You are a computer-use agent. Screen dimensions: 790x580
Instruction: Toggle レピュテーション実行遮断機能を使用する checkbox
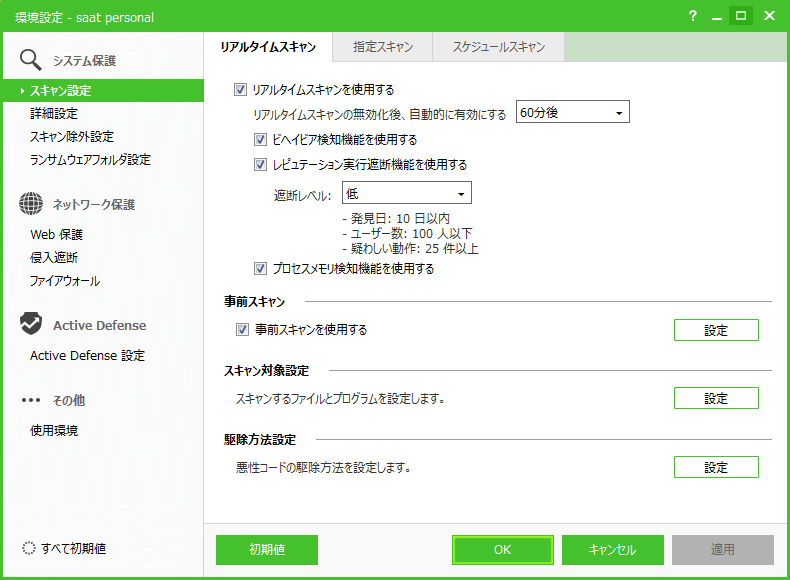click(x=260, y=165)
